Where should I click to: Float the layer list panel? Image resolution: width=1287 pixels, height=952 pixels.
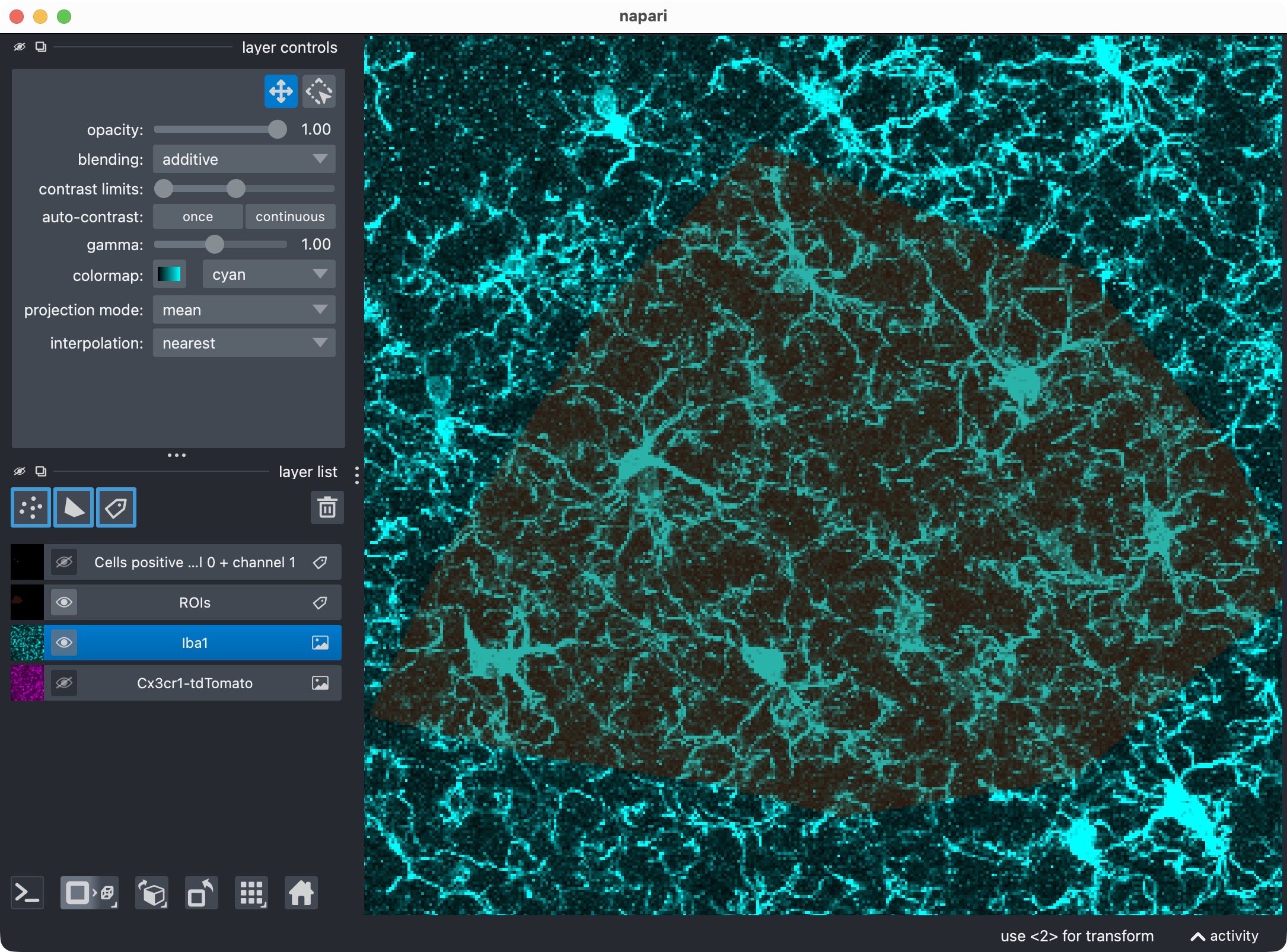41,471
